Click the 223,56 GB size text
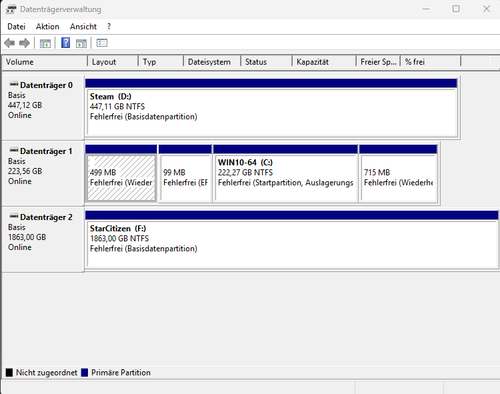Image resolution: width=500 pixels, height=394 pixels. (x=25, y=171)
